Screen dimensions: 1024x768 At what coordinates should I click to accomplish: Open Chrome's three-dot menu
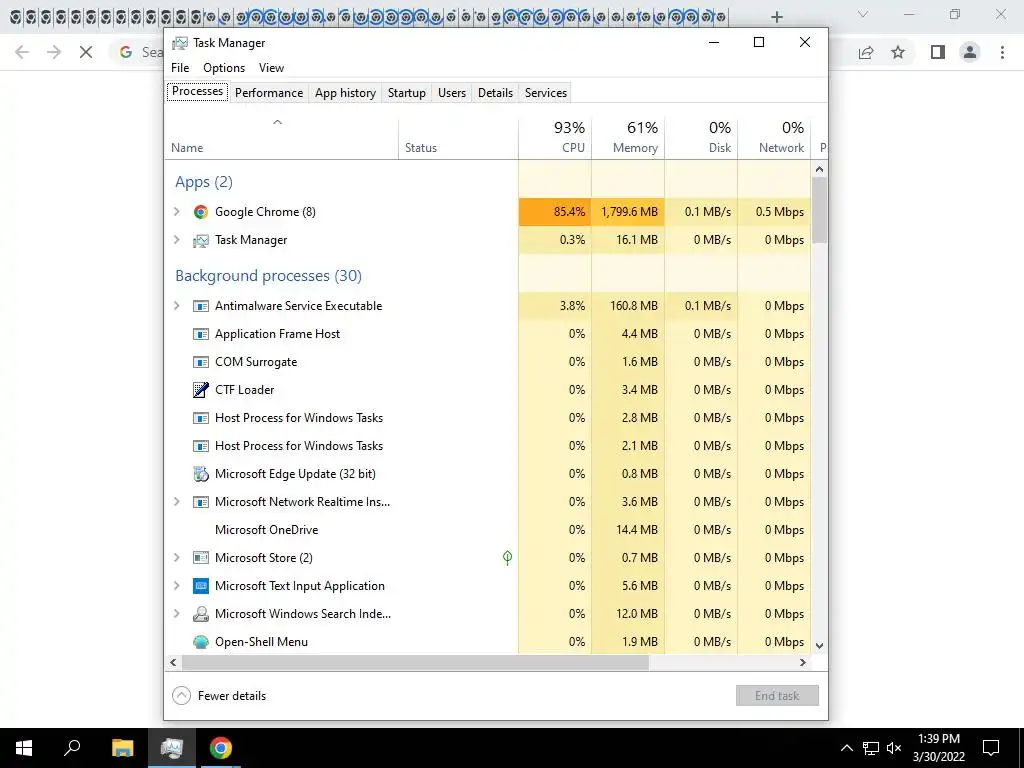click(x=1002, y=52)
